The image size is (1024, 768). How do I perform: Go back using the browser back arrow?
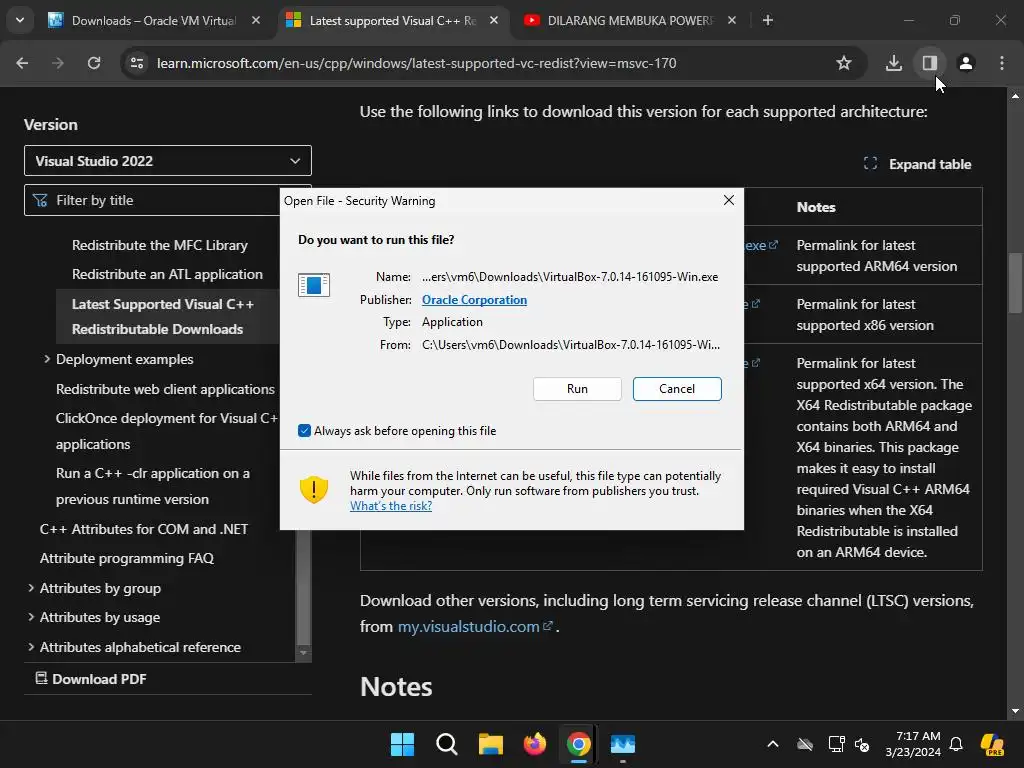(x=22, y=63)
